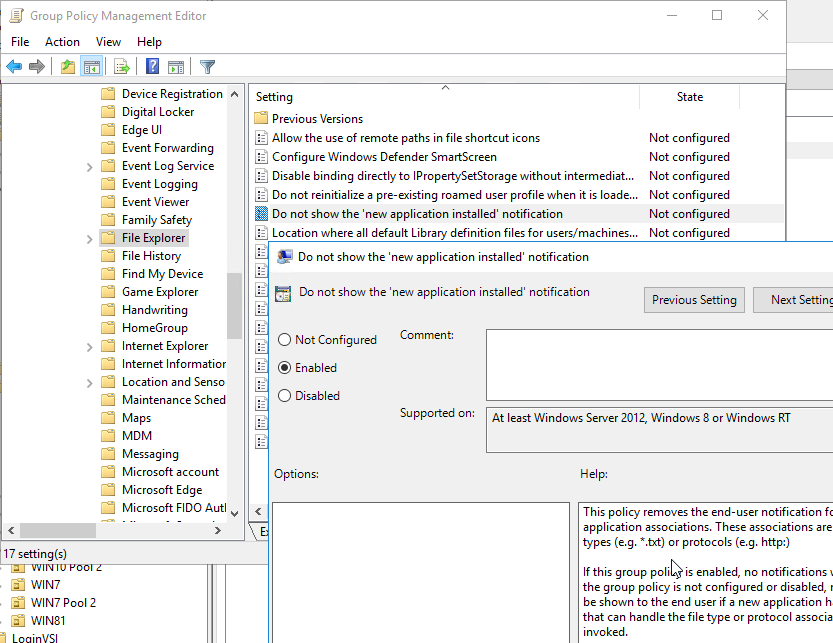The image size is (833, 643).
Task: Open the Help menu
Action: click(x=149, y=41)
